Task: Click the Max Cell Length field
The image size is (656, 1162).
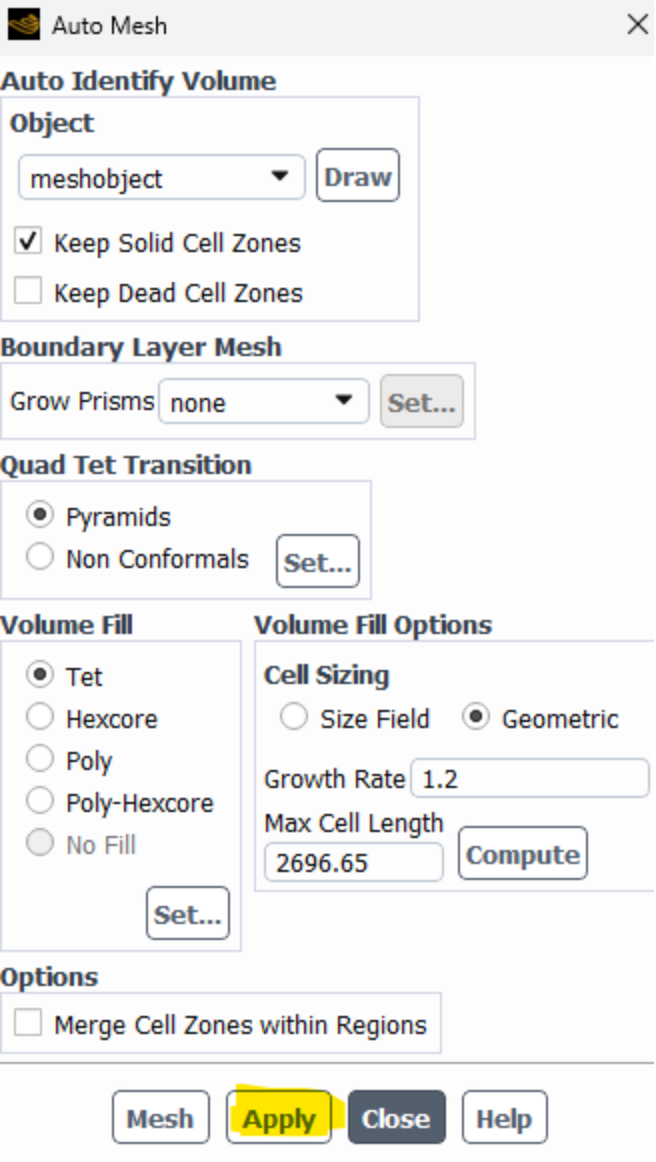Action: click(353, 862)
